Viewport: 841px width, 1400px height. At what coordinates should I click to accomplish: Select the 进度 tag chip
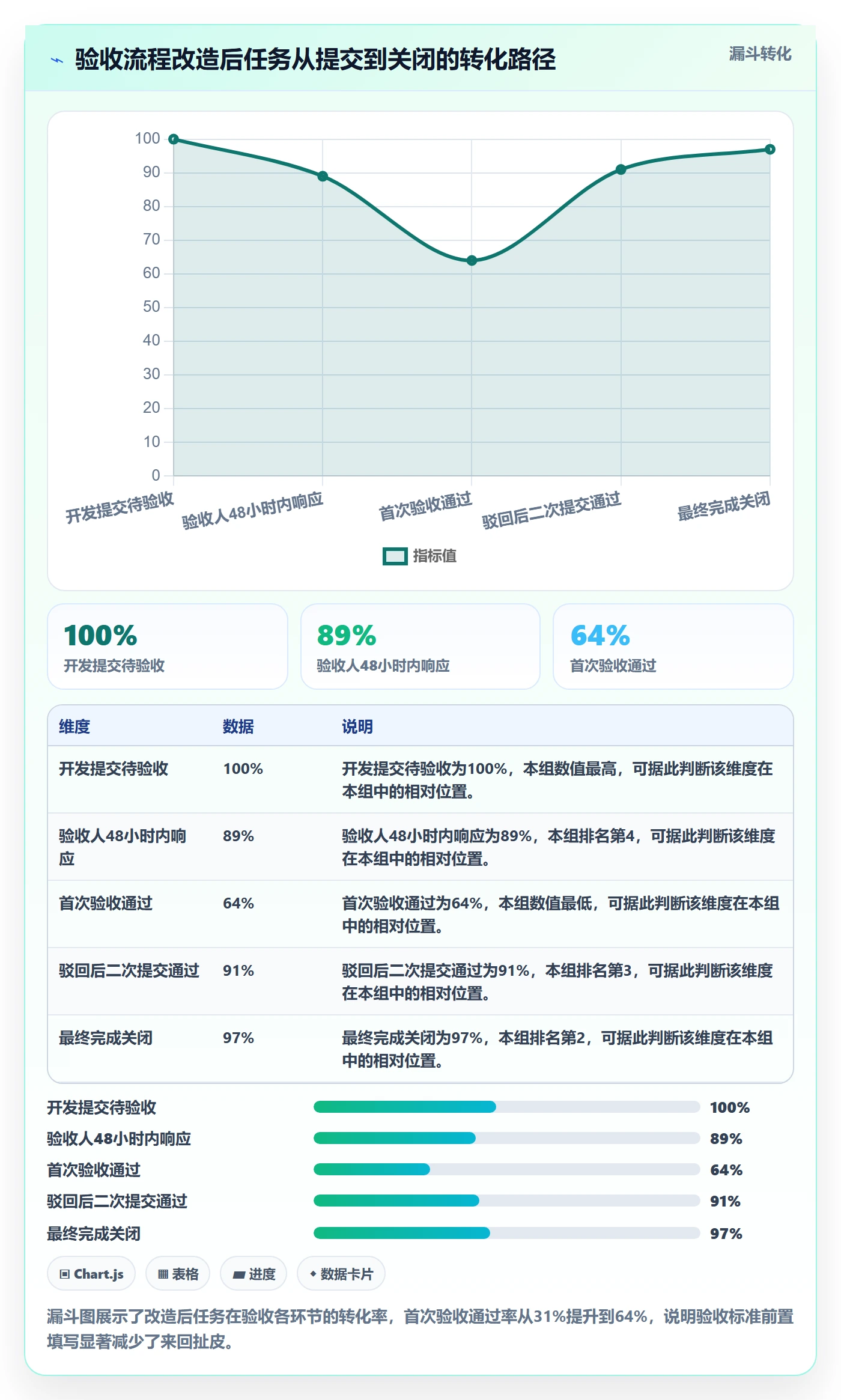pos(254,1274)
